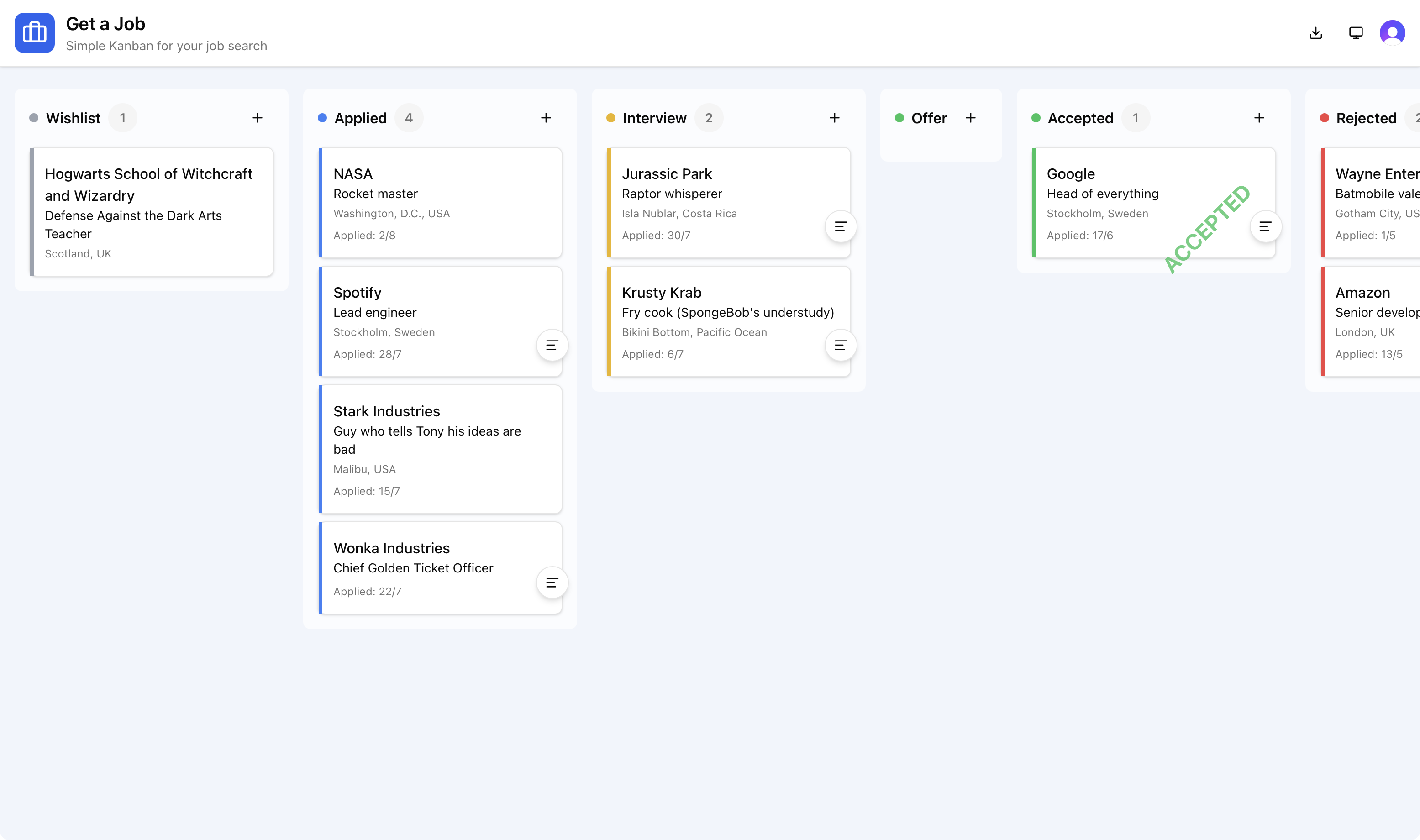The image size is (1420, 840).
Task: Click Raptor whisperer role text
Action: click(x=672, y=194)
